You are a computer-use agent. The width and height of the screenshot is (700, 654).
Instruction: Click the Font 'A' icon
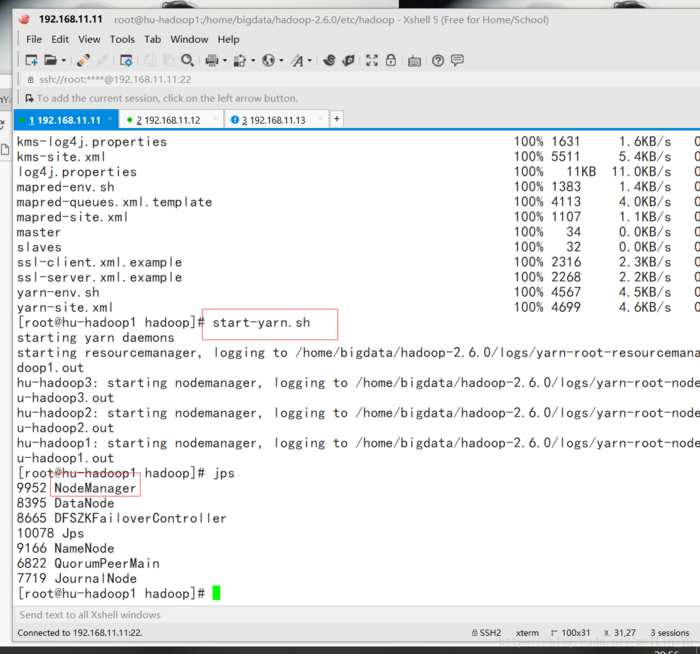(x=297, y=60)
